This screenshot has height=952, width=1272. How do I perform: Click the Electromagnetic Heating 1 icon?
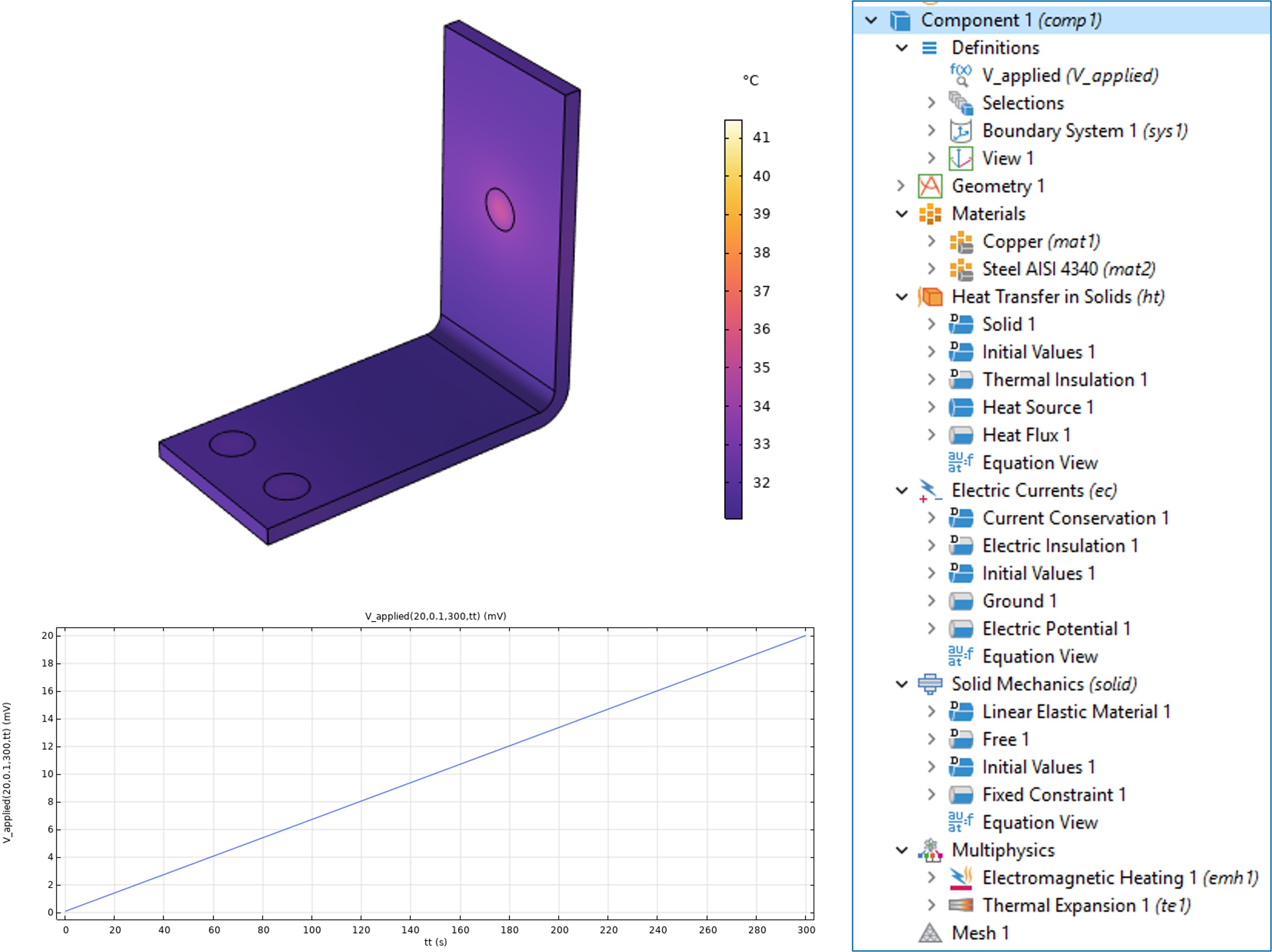coord(960,878)
